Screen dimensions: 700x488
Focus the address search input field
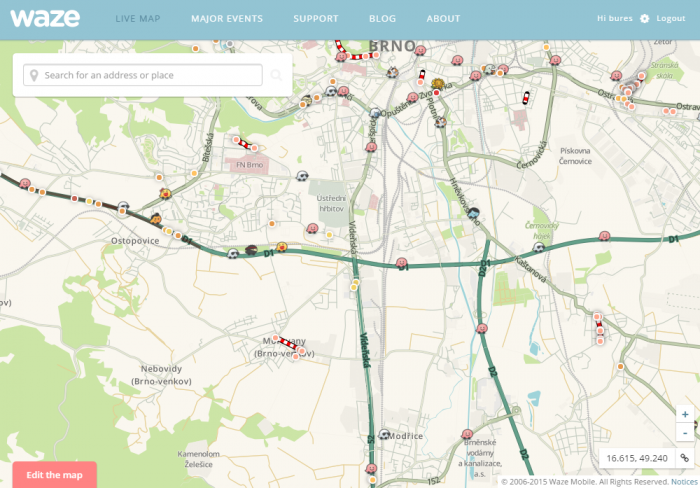point(150,75)
